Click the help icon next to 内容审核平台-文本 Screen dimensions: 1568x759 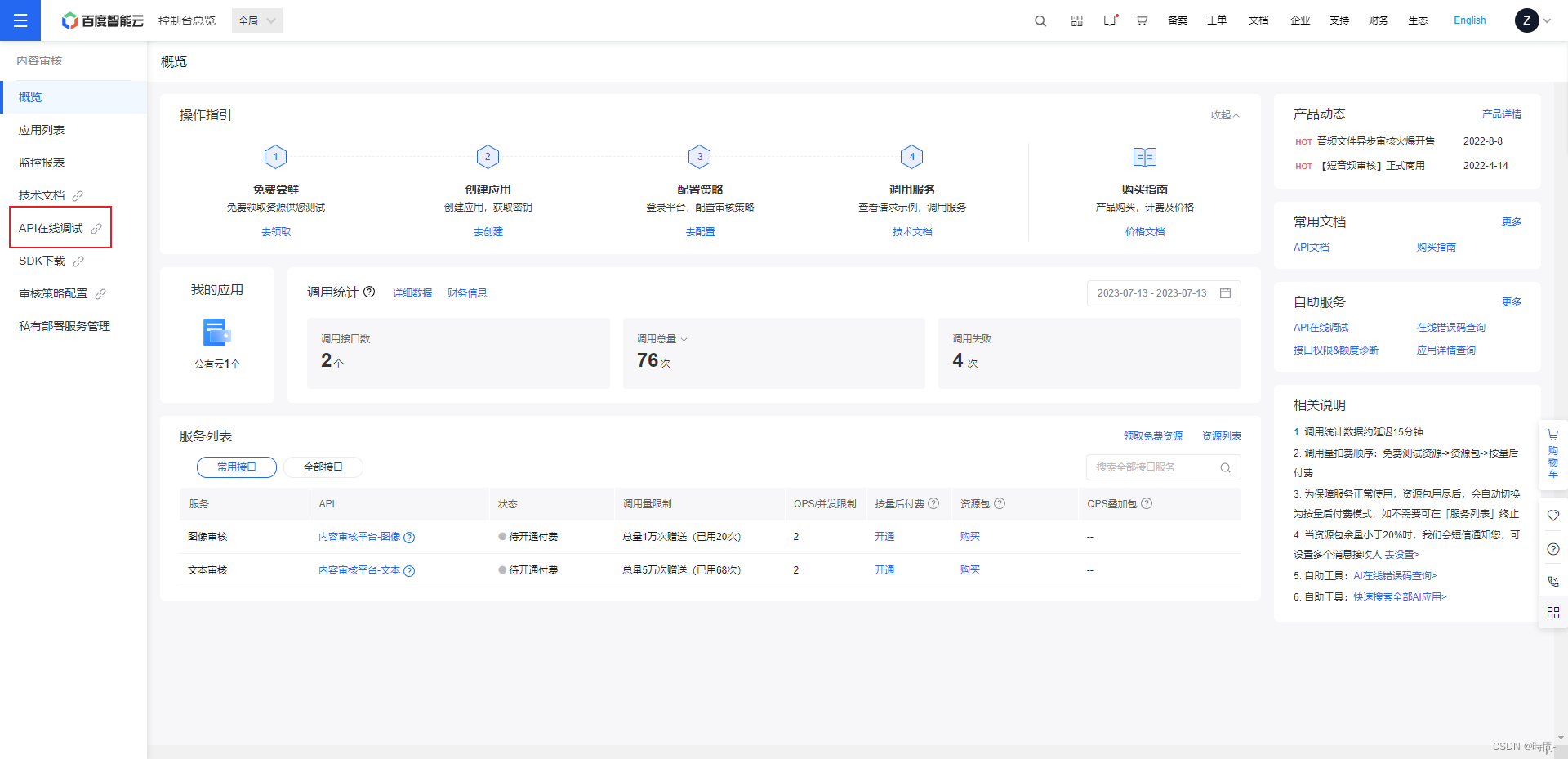coord(410,571)
